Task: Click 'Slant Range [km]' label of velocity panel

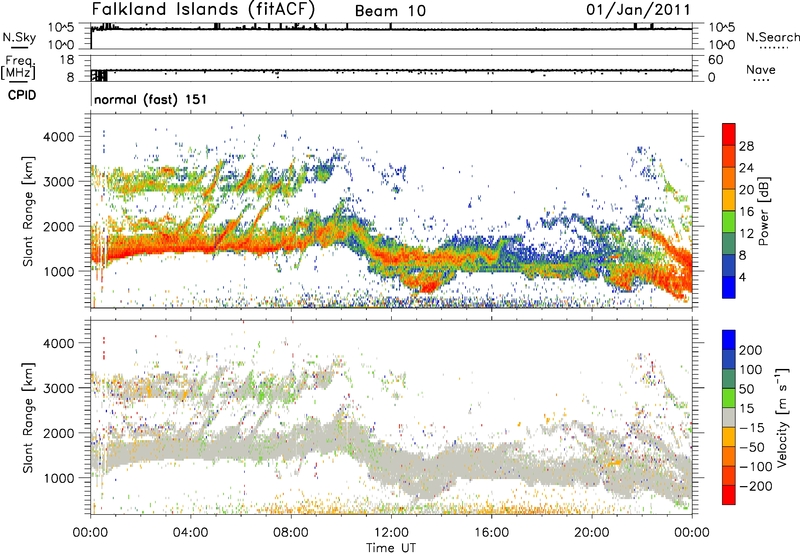Action: (28, 418)
